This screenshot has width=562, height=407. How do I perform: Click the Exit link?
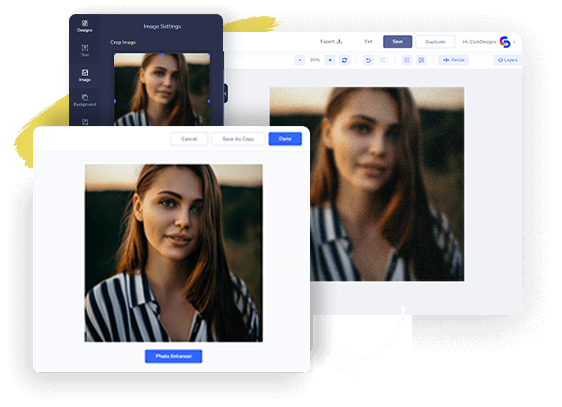[x=368, y=42]
